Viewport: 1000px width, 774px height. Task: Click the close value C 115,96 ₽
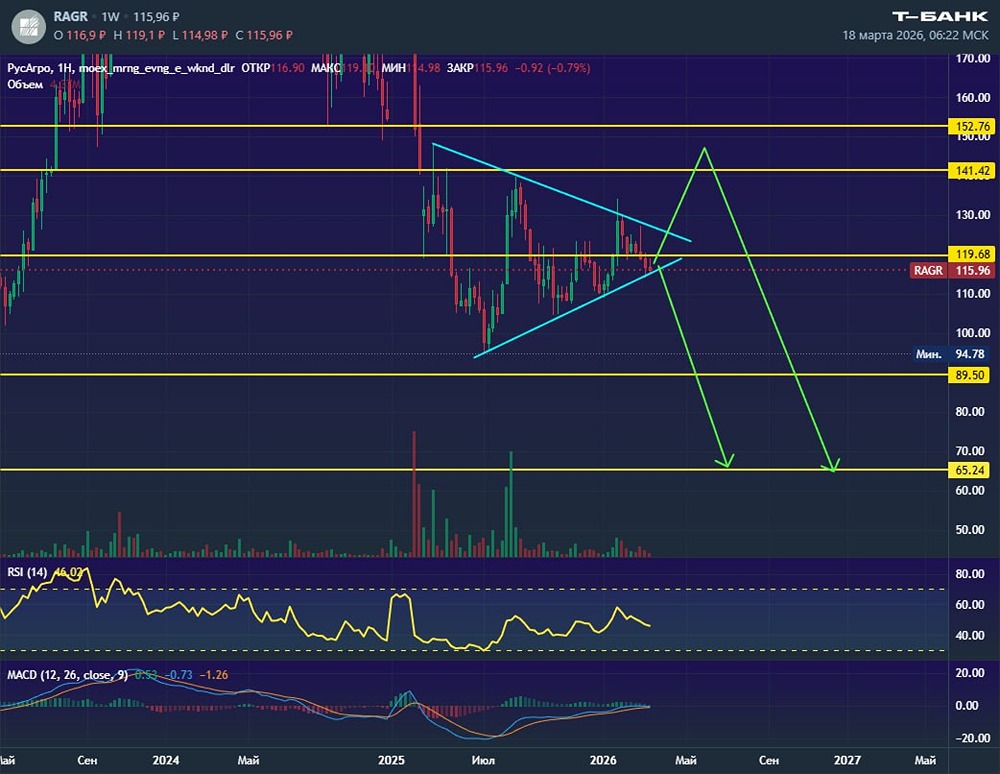point(264,35)
